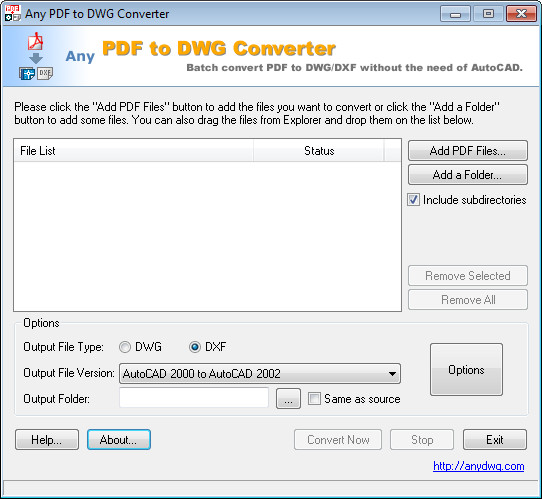Click the "Any PDF to DWG Converter" title text
542x499 pixels.
(x=97, y=14)
